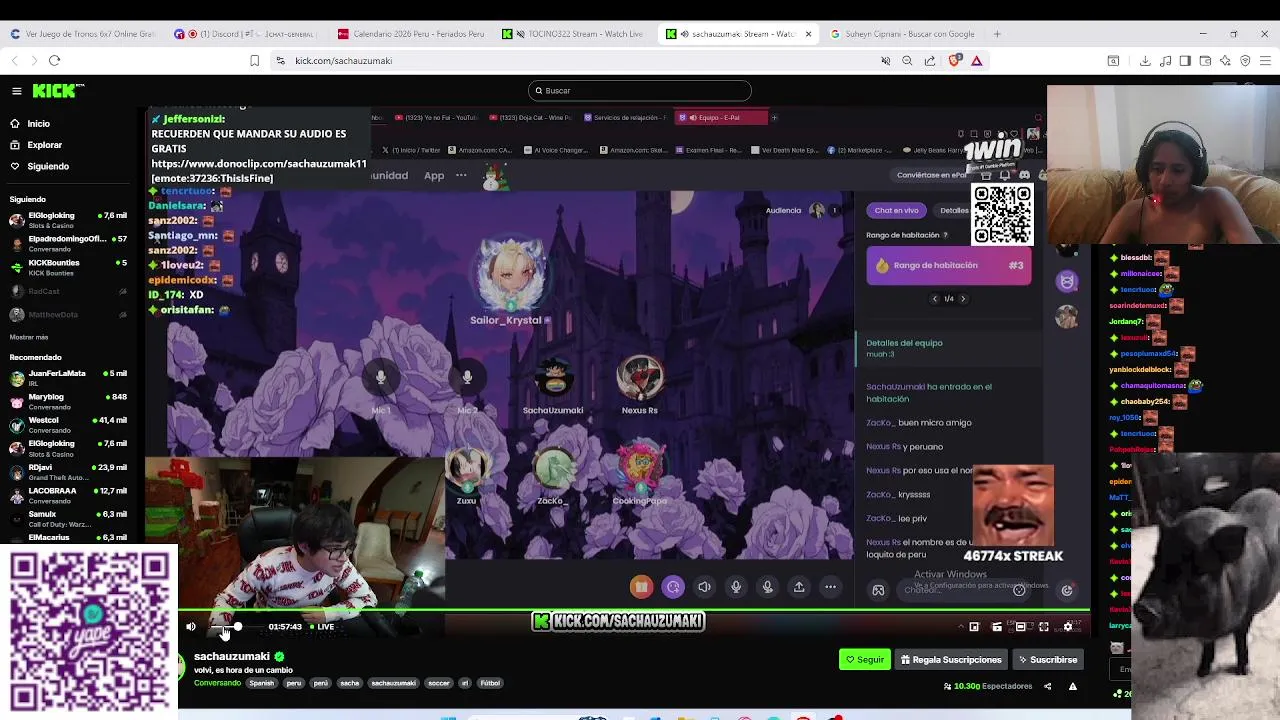
Task: Toggle theater mode in the player
Action: (1020, 627)
